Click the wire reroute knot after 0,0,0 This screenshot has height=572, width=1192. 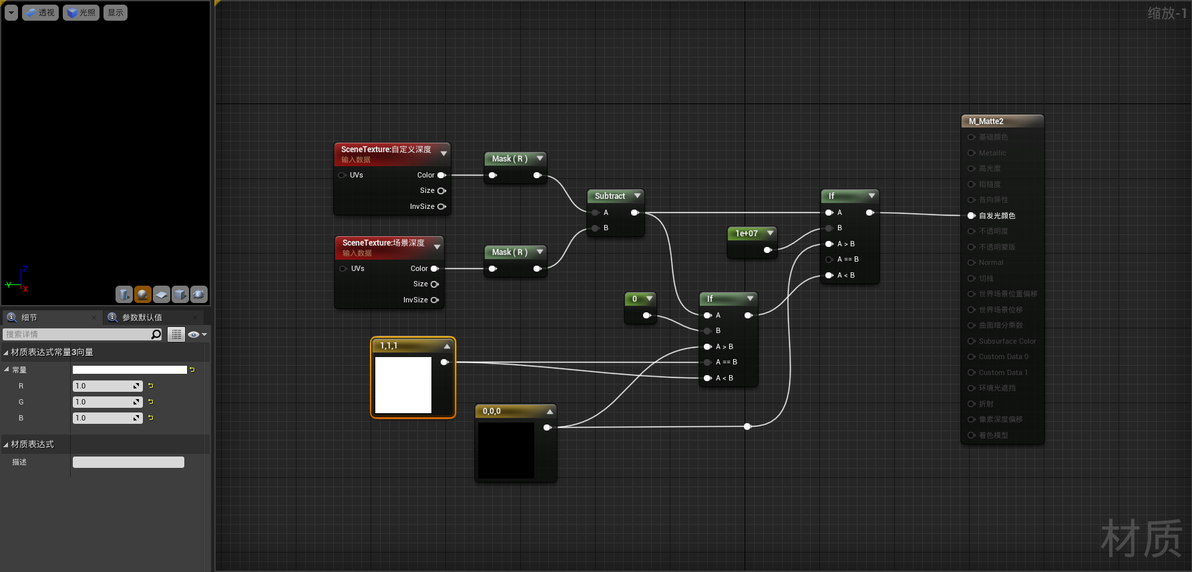[x=747, y=427]
